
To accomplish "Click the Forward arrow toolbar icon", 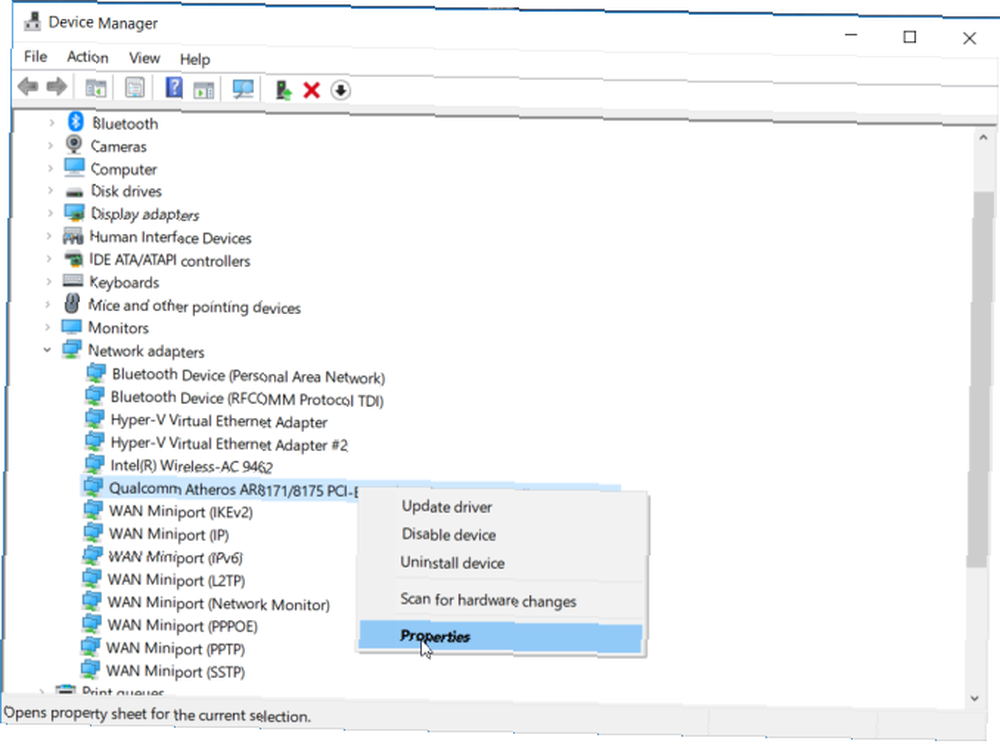I will coord(57,86).
